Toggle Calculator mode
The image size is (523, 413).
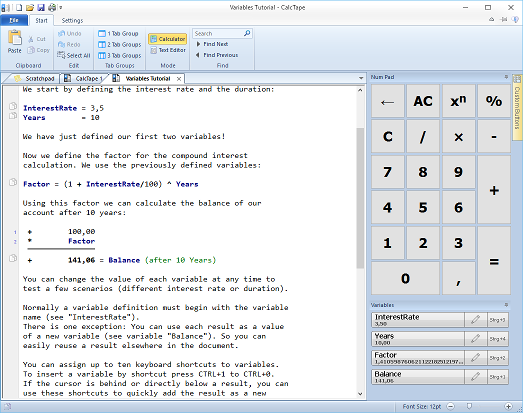(167, 39)
